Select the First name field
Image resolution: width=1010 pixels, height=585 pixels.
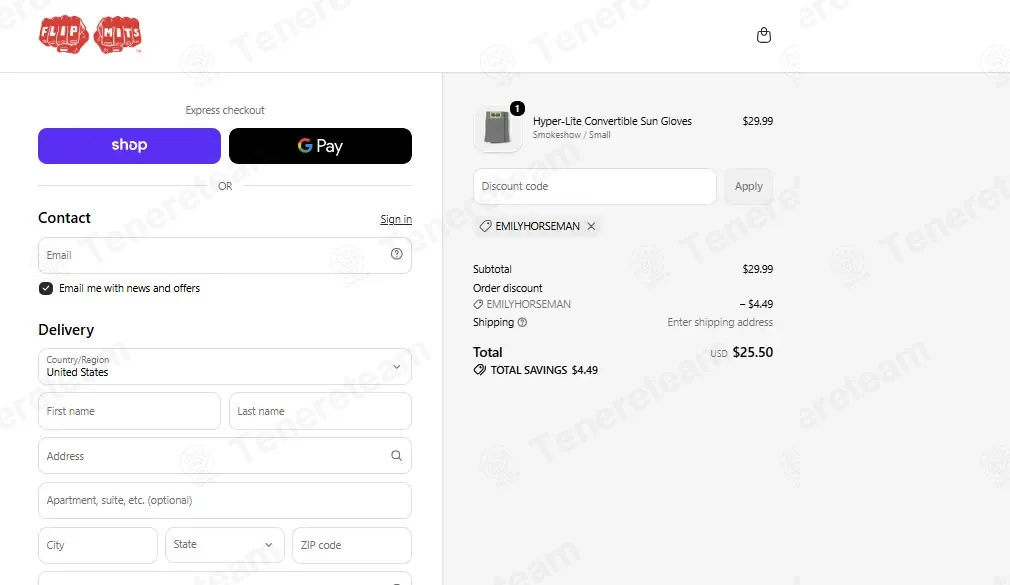[x=129, y=411]
